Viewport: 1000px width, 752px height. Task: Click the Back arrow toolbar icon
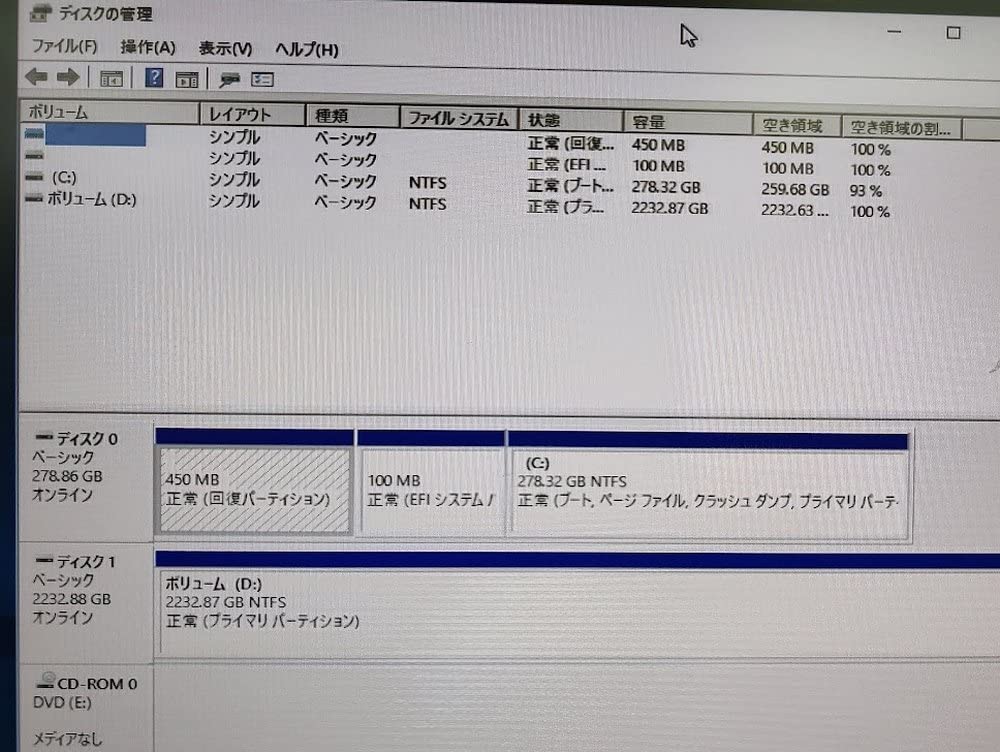(x=36, y=77)
